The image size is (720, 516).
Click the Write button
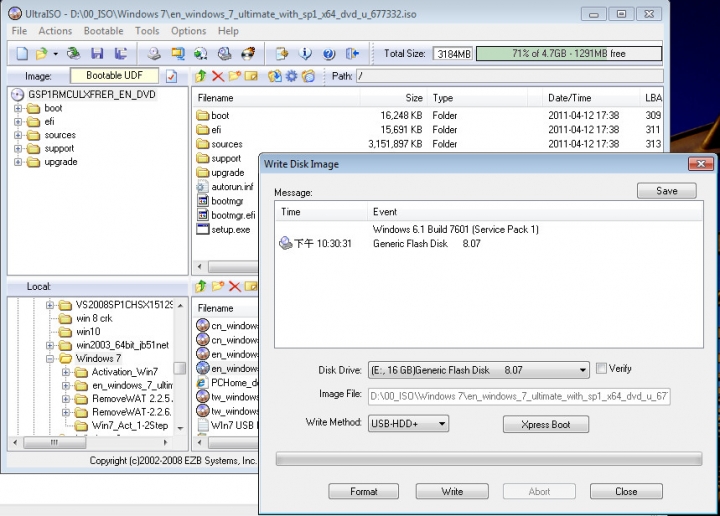click(452, 491)
